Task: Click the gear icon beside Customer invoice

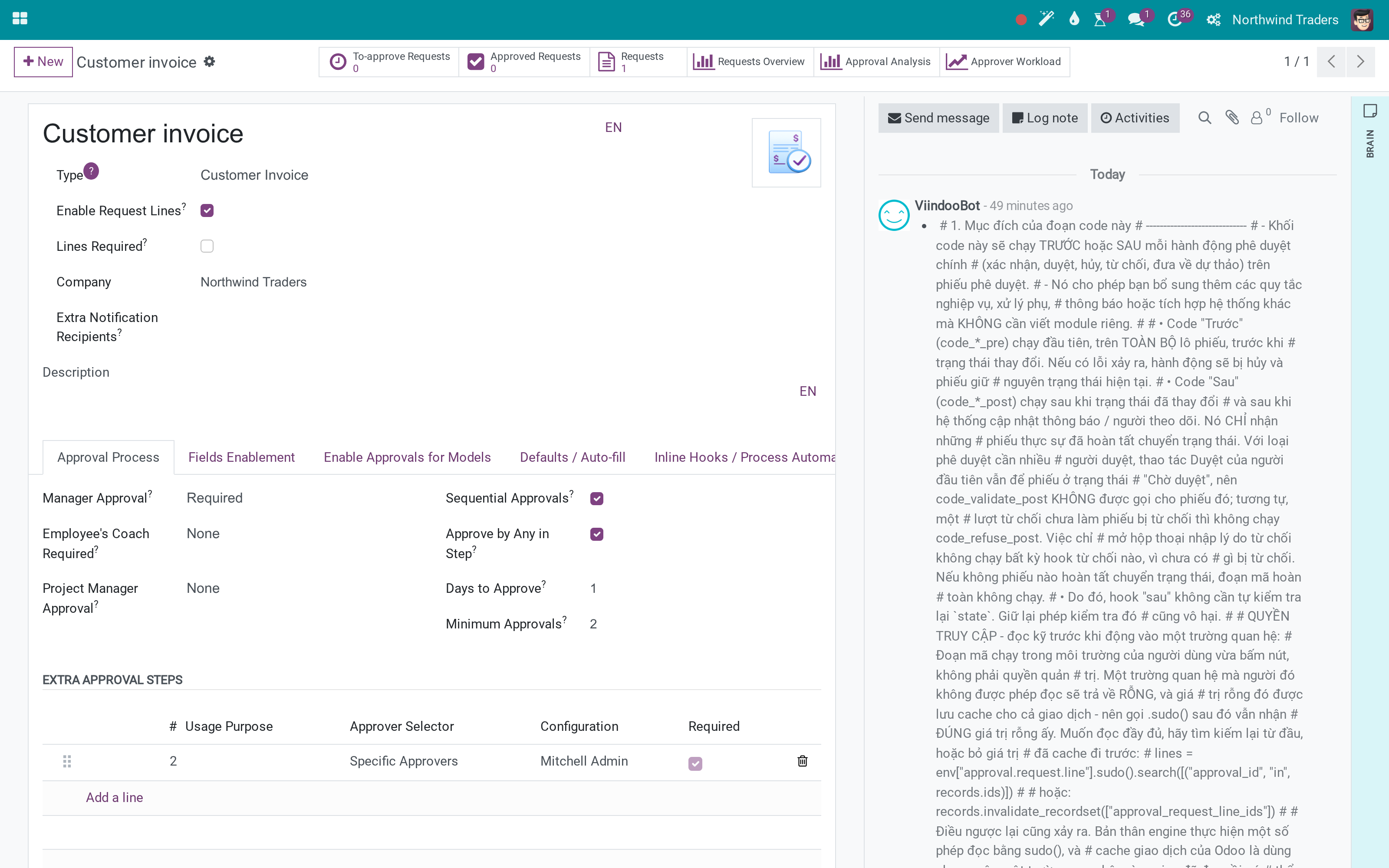Action: (x=210, y=62)
